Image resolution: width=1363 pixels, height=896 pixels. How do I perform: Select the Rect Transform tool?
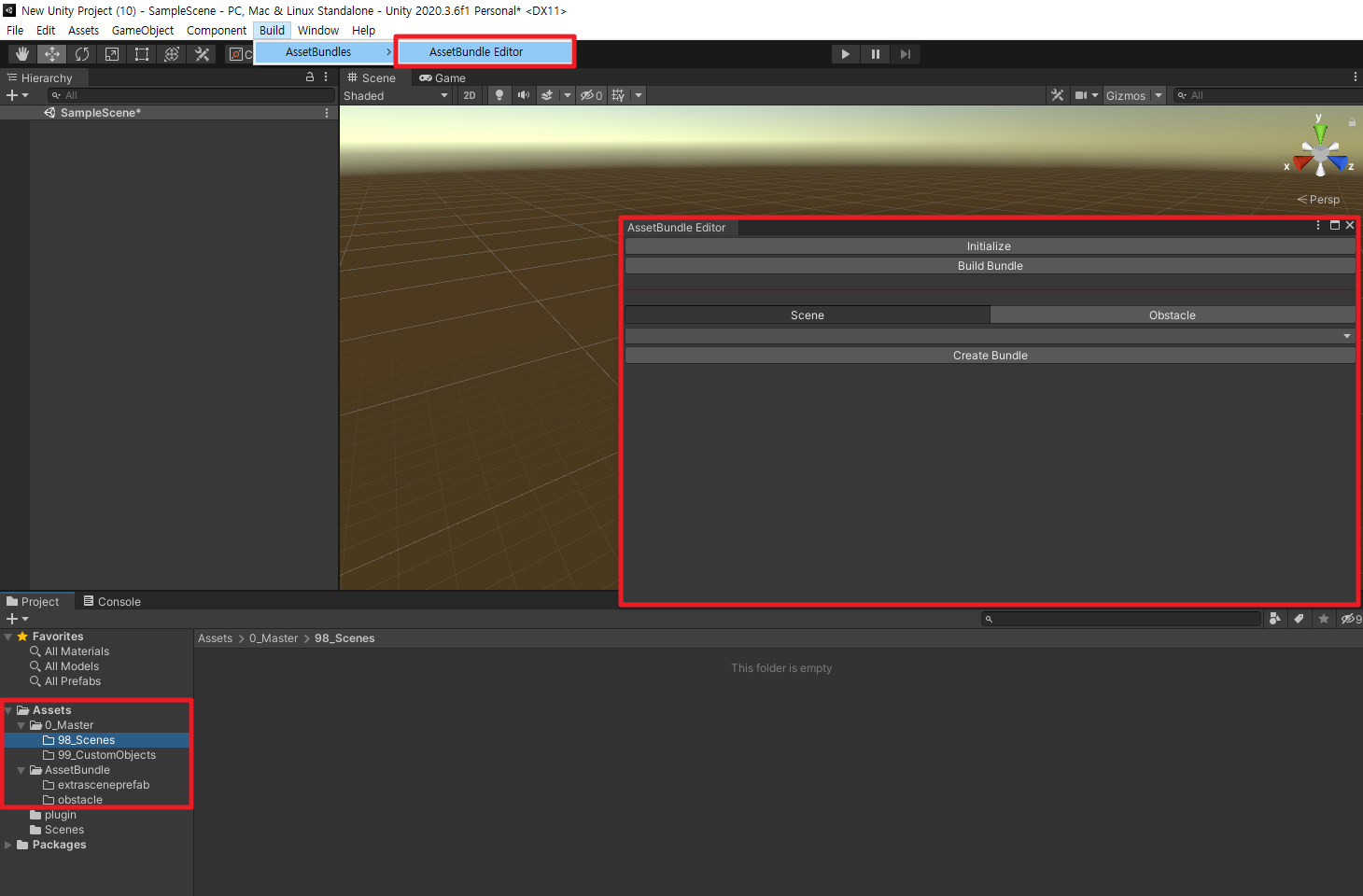142,54
